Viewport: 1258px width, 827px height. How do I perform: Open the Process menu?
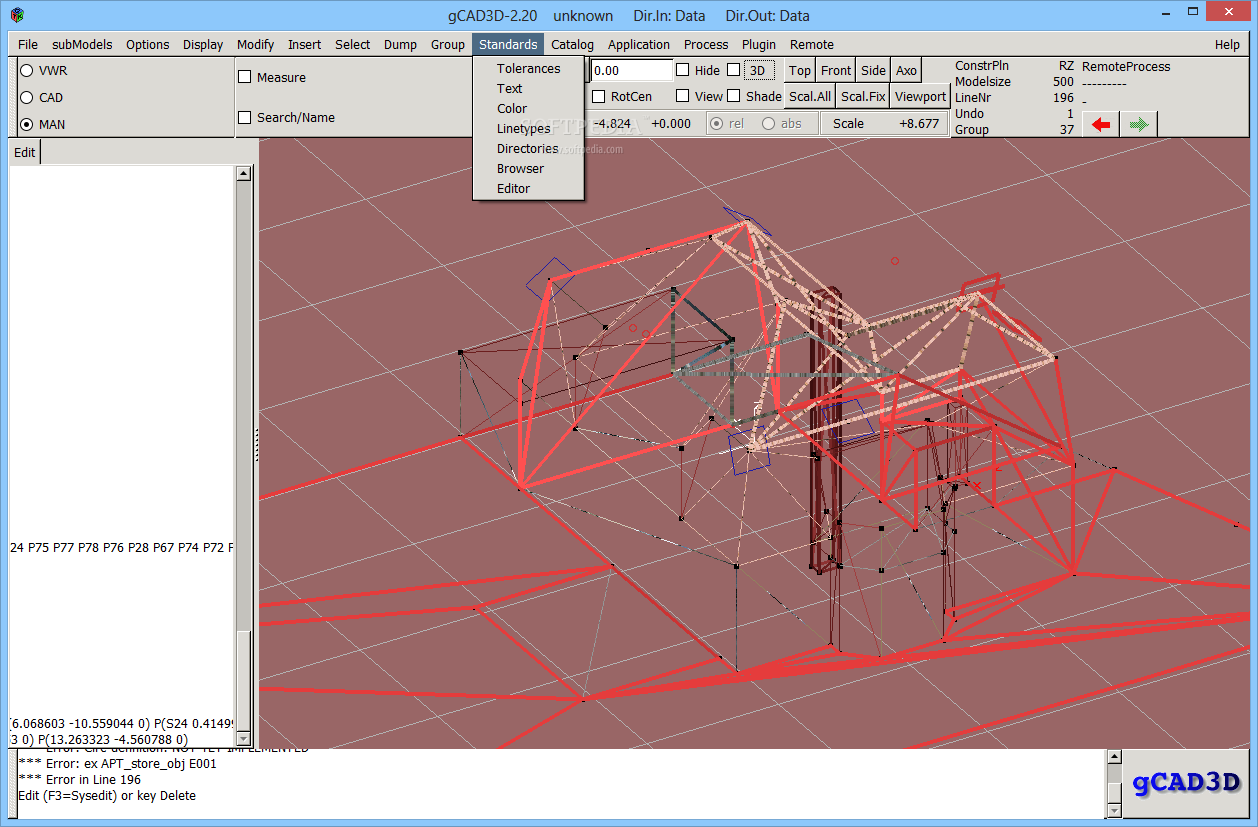706,44
